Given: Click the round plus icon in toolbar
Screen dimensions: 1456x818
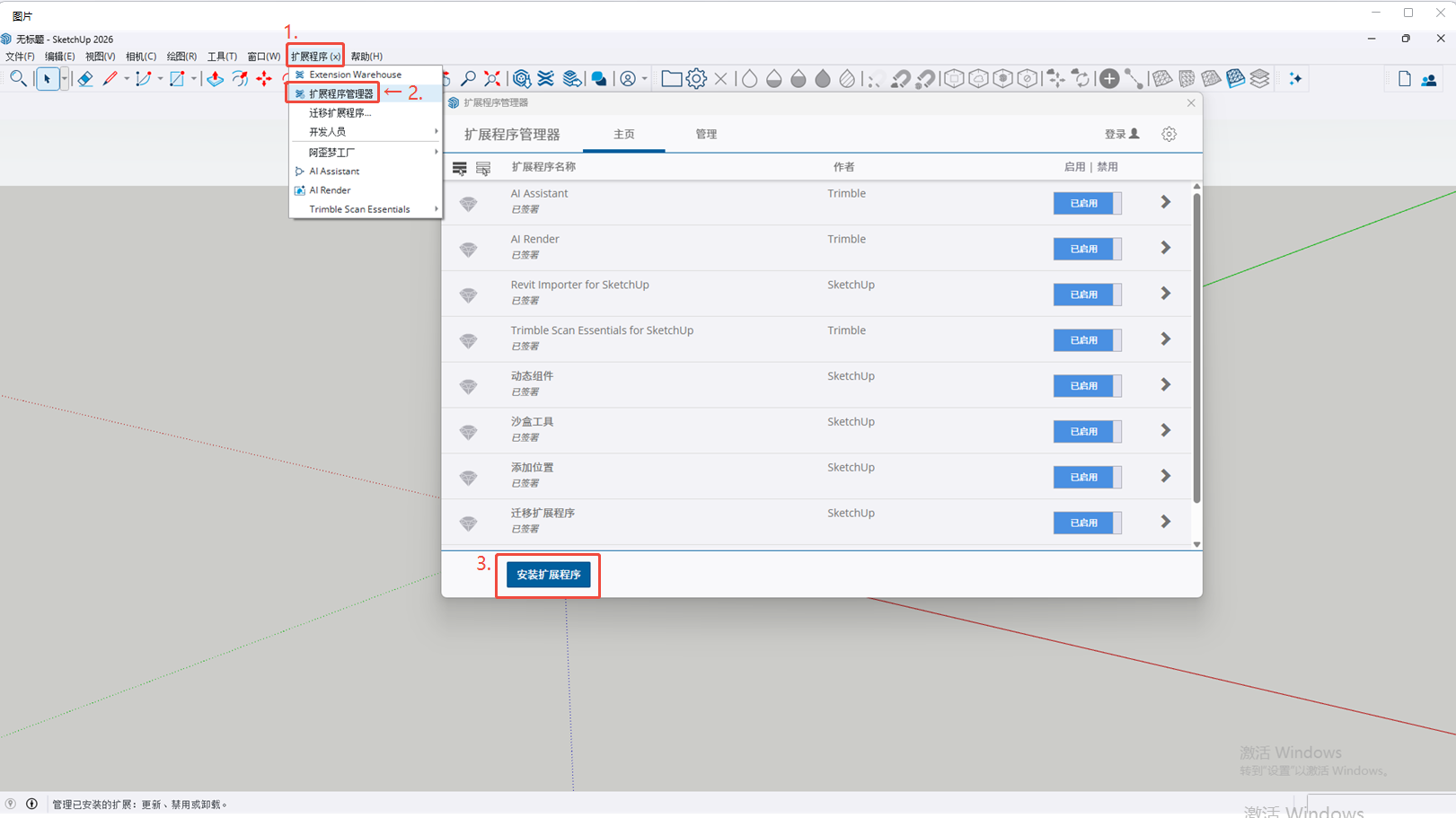Looking at the screenshot, I should [x=1109, y=79].
